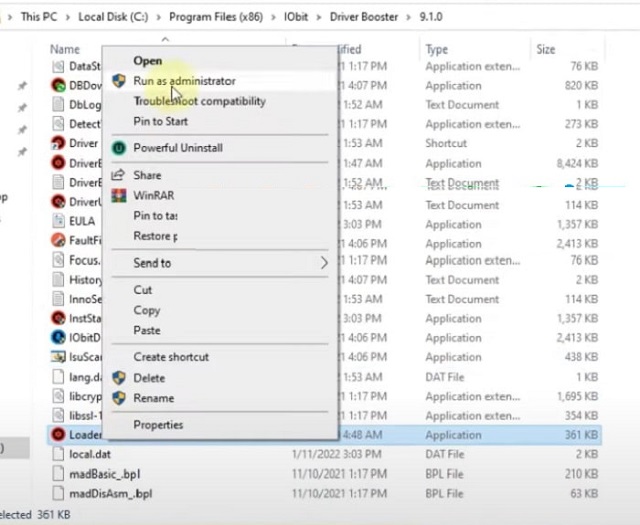Click the shield icon next to Delete

(118, 378)
